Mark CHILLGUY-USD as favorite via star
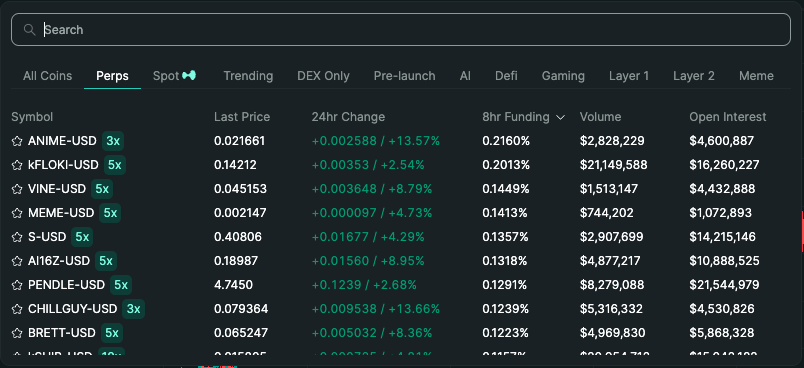 [17, 309]
